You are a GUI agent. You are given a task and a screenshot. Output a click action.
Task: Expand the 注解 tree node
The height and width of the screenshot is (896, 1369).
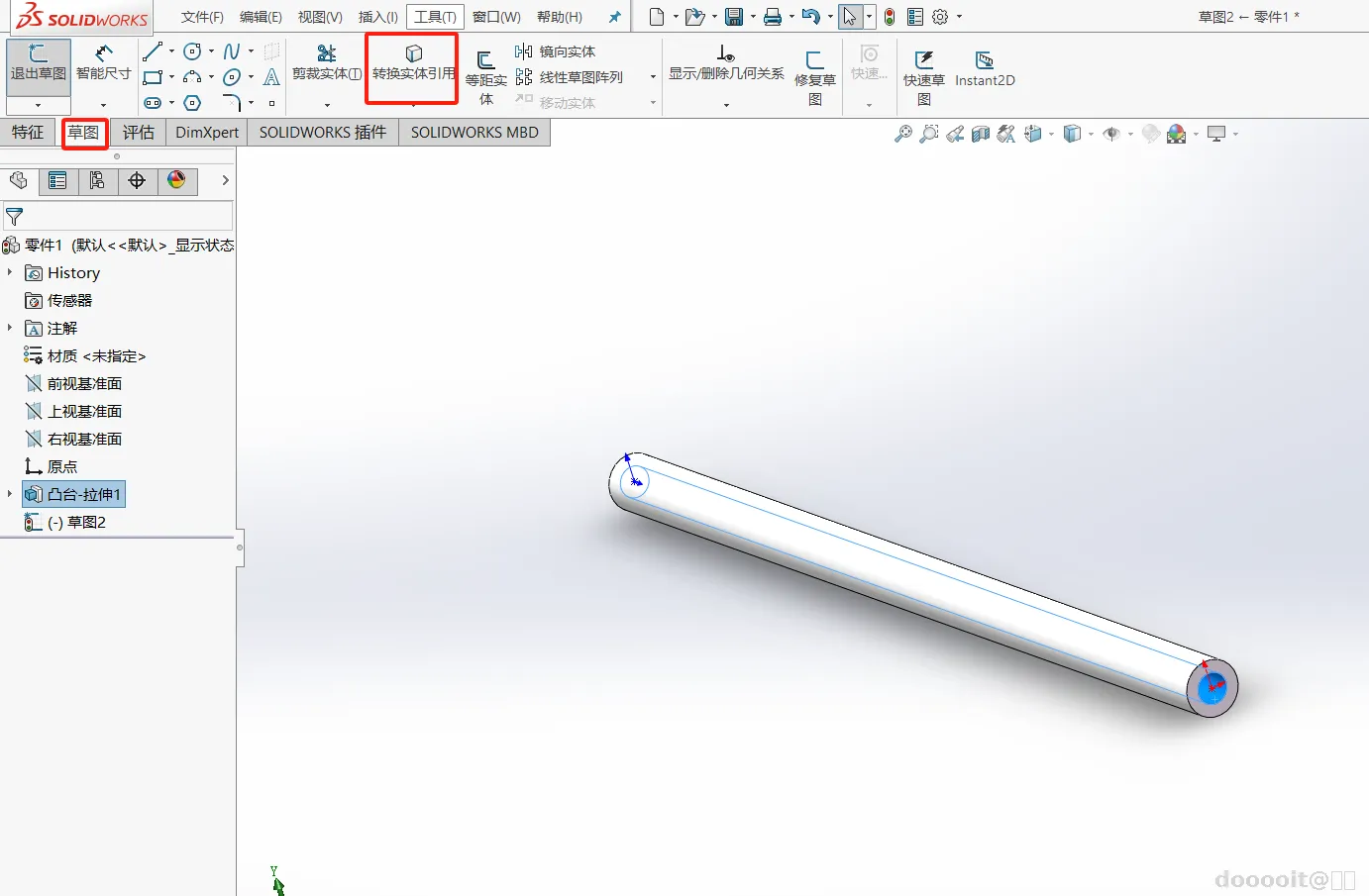[10, 328]
